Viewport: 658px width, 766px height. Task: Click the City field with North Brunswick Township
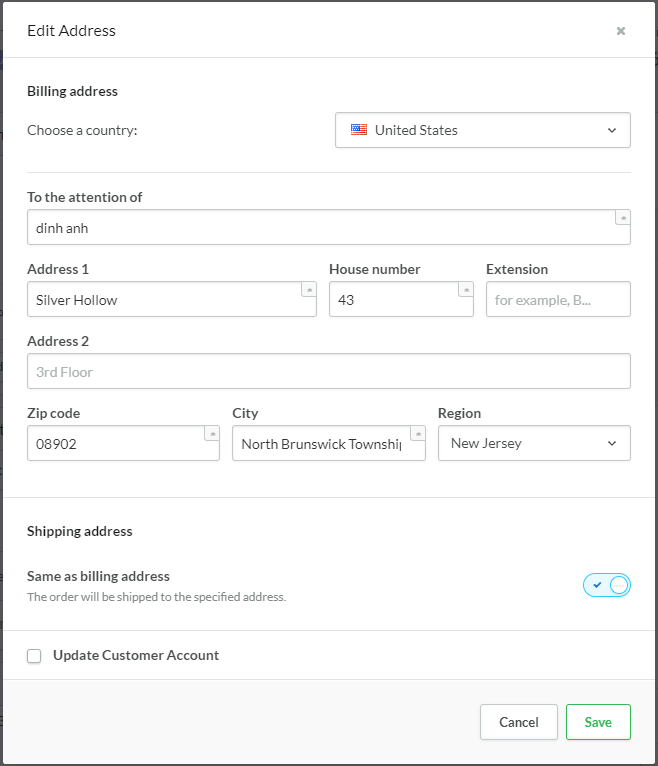click(329, 443)
